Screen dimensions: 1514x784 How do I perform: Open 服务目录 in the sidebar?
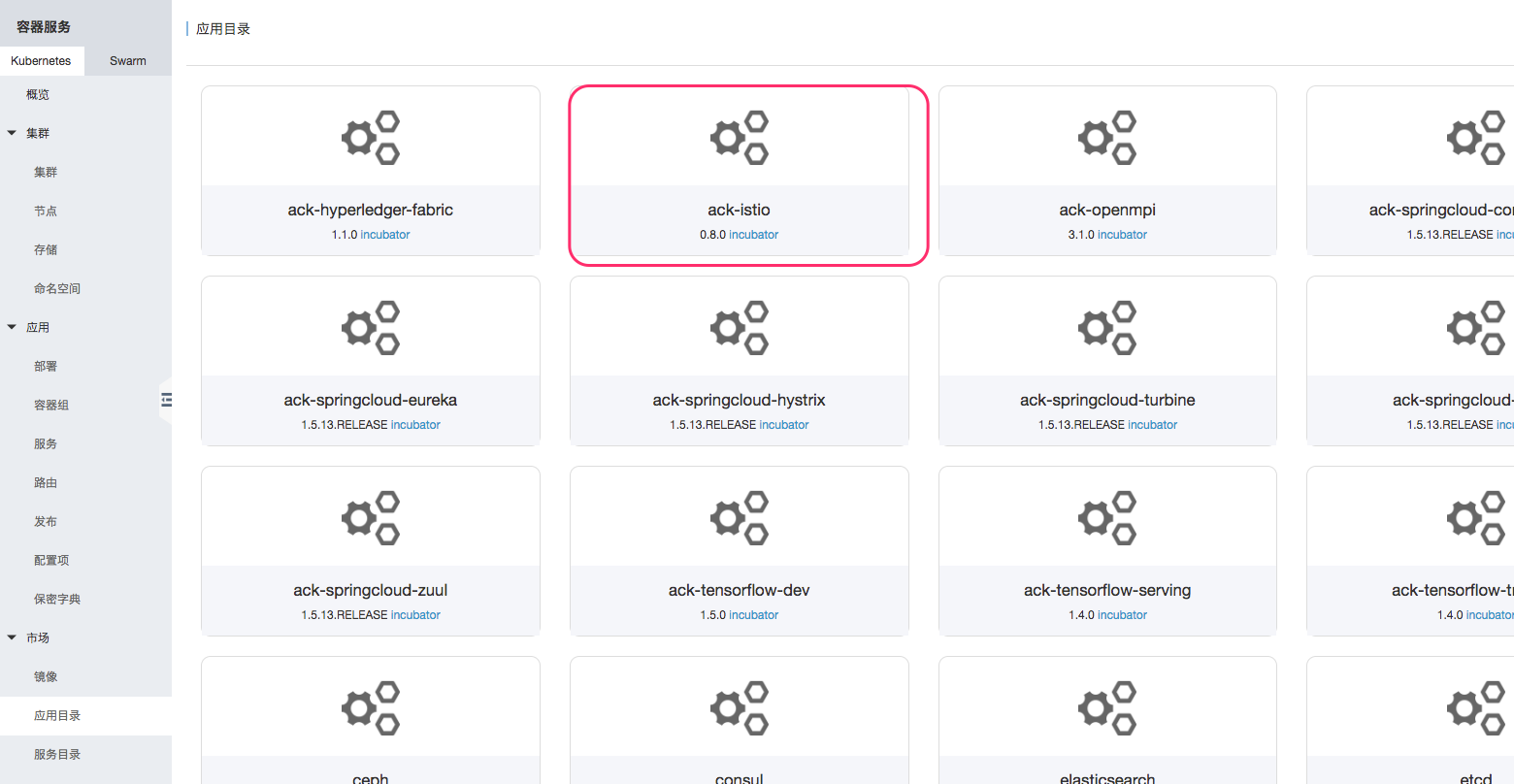tap(57, 754)
